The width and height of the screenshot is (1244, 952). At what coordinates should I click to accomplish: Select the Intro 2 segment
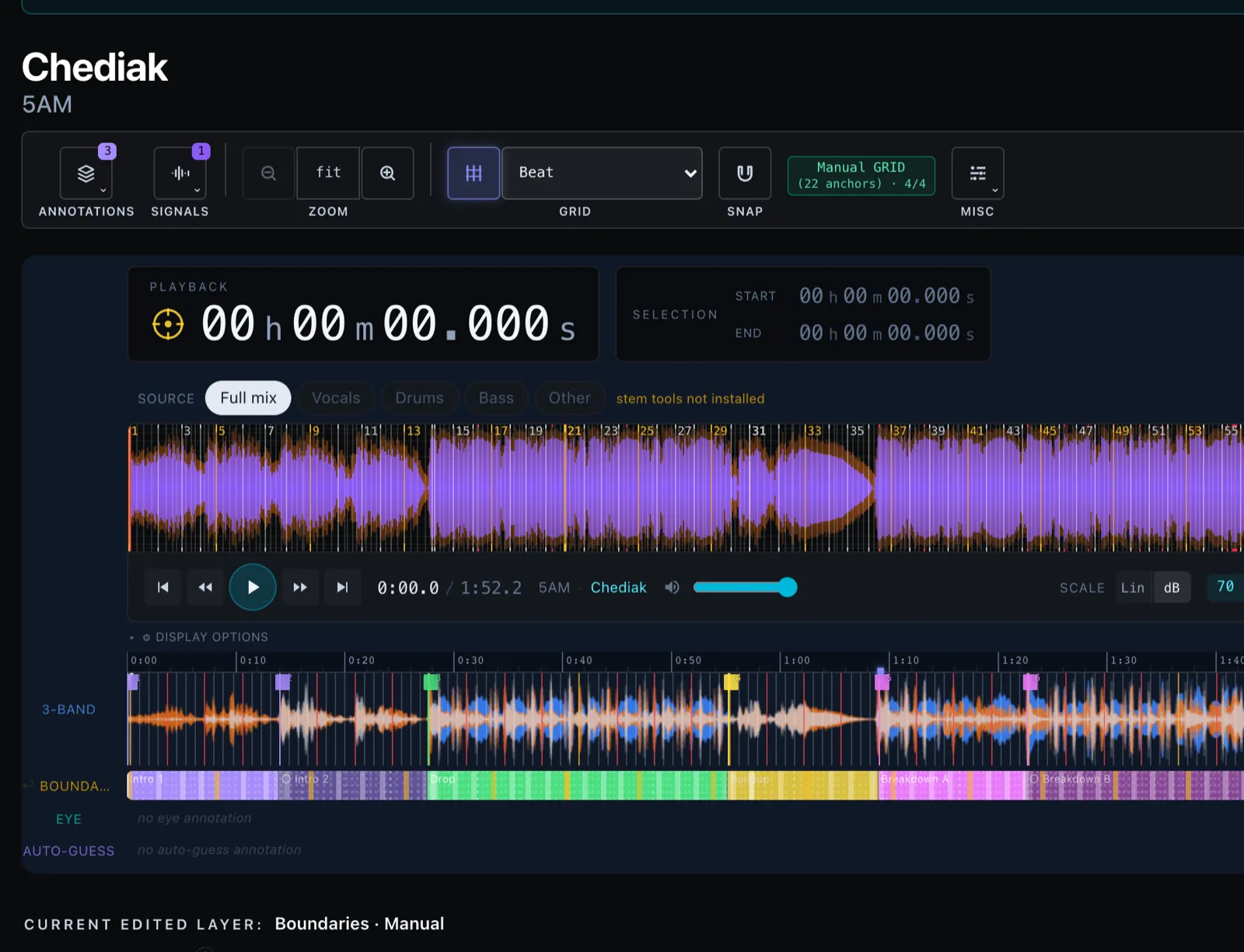[352, 786]
